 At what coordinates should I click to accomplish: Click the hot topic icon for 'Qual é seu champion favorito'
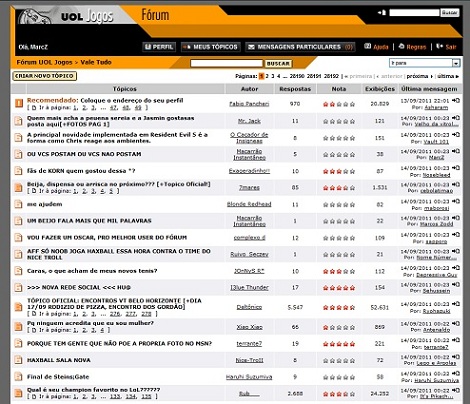18,393
